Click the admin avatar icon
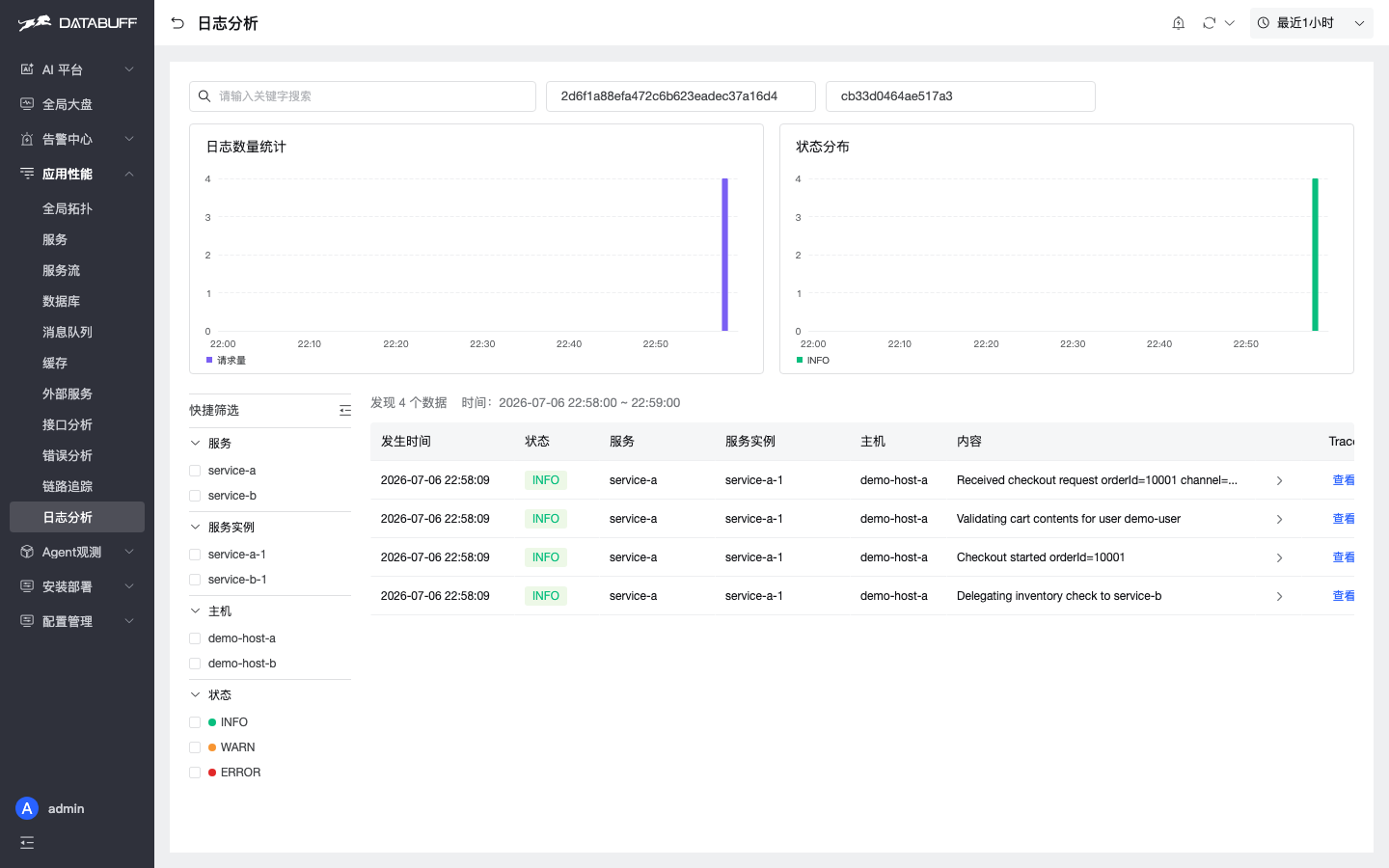The height and width of the screenshot is (868, 1389). coord(27,808)
